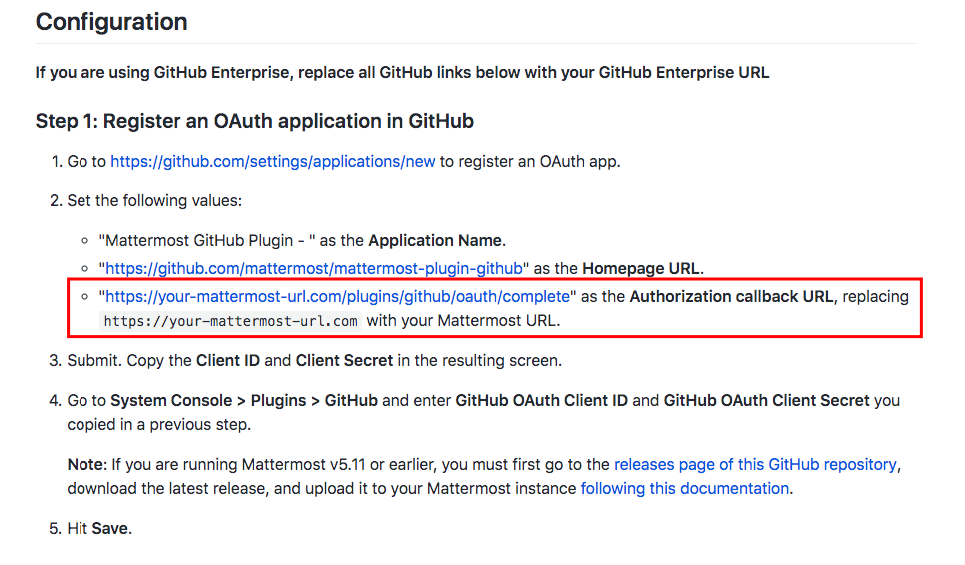This screenshot has width=965, height=565.
Task: Click the bold Note: label
Action: (87, 465)
